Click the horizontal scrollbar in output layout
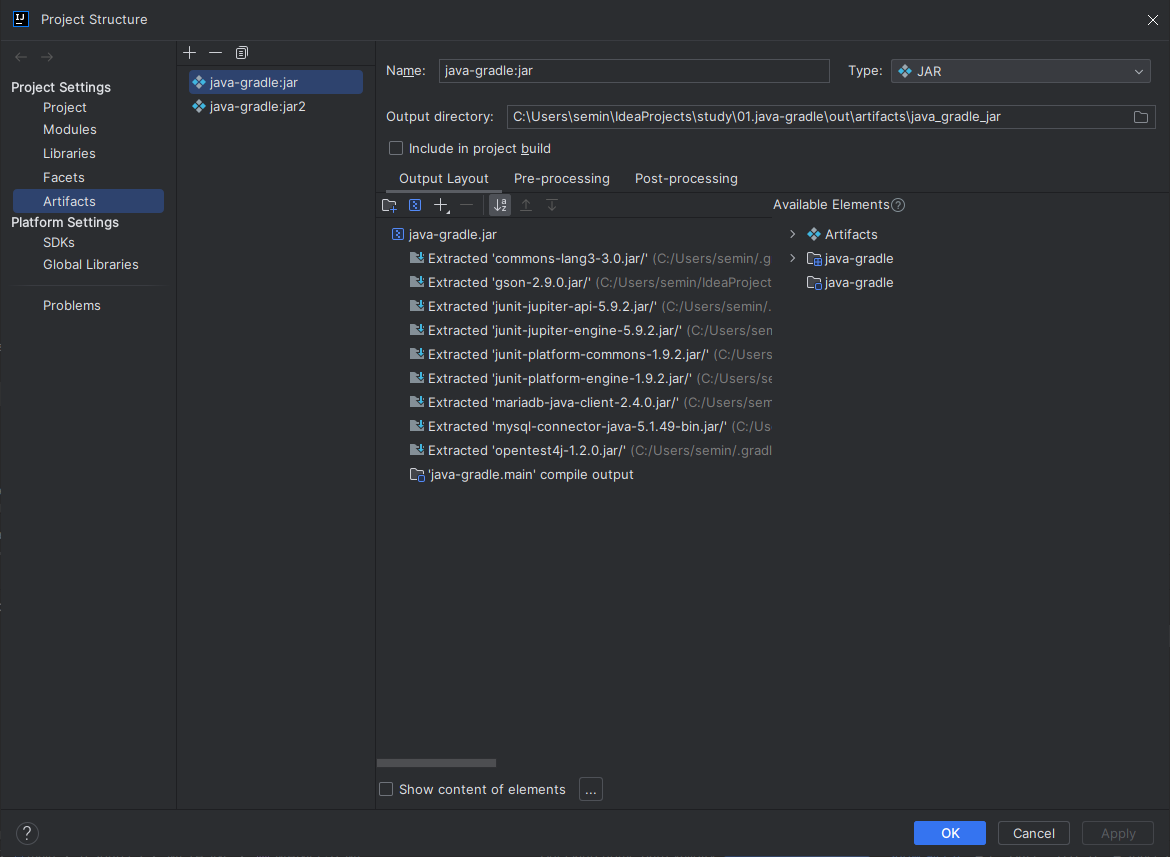The width and height of the screenshot is (1170, 857). tap(437, 763)
